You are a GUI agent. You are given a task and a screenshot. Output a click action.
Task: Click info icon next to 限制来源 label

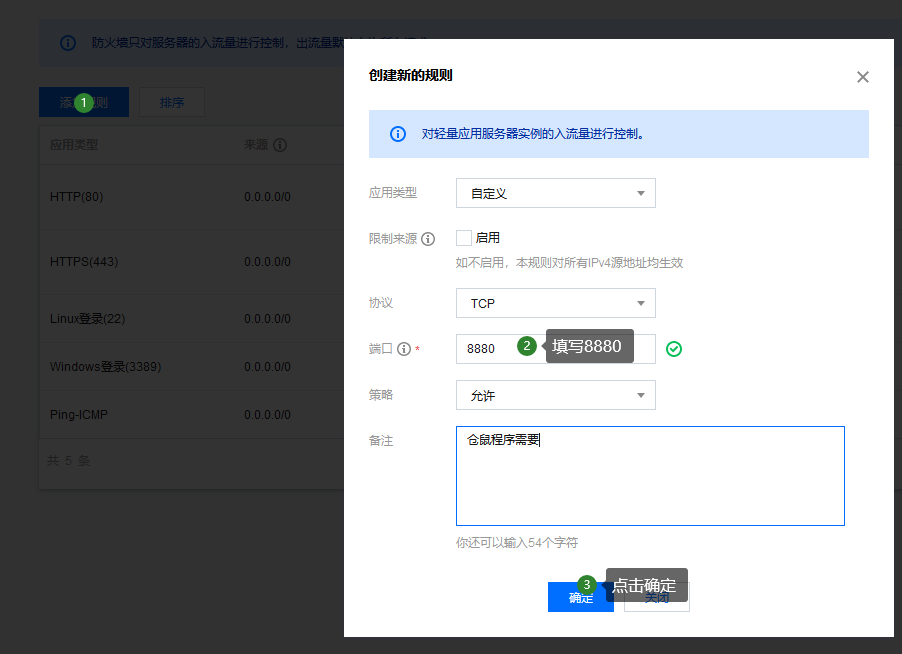click(428, 239)
